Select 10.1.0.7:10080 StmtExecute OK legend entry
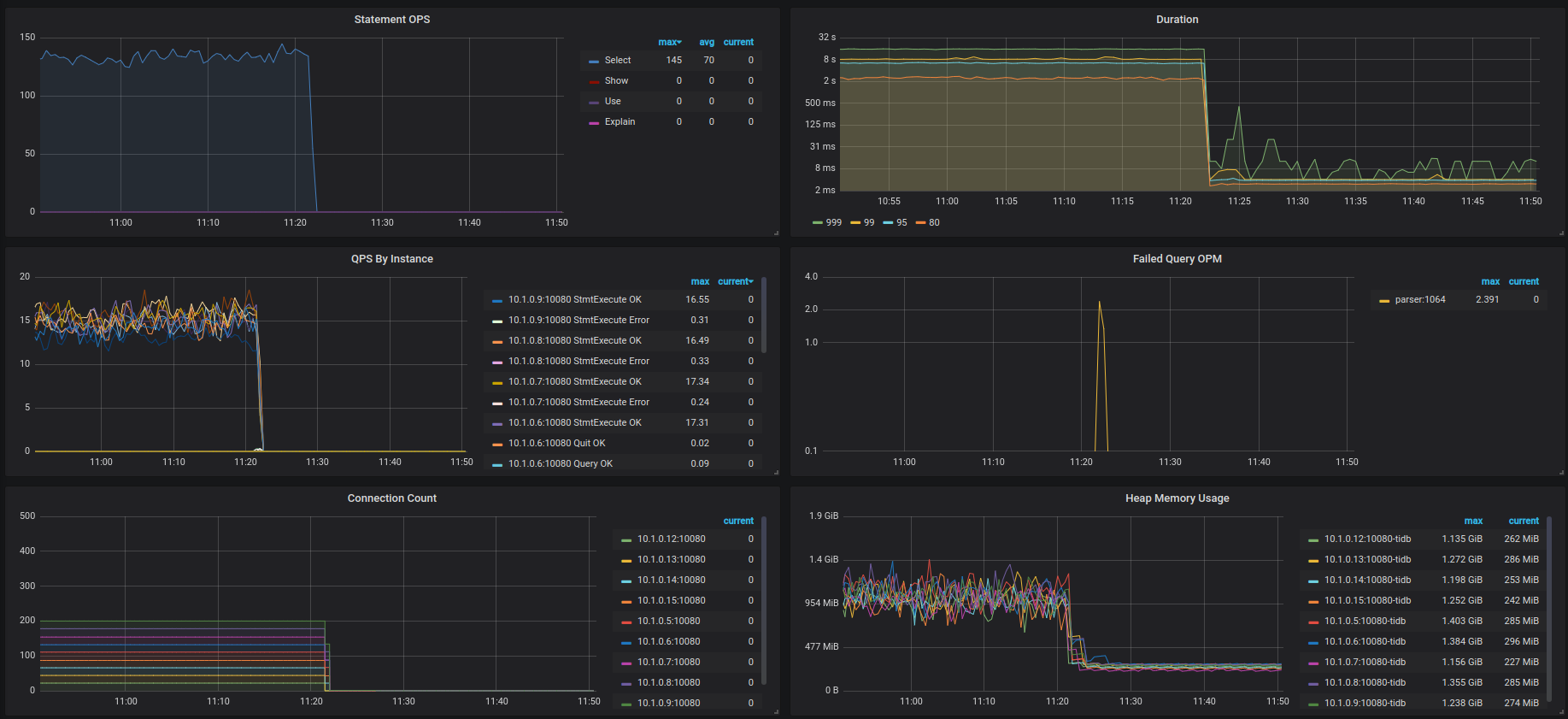The height and width of the screenshot is (719, 1568). point(575,381)
